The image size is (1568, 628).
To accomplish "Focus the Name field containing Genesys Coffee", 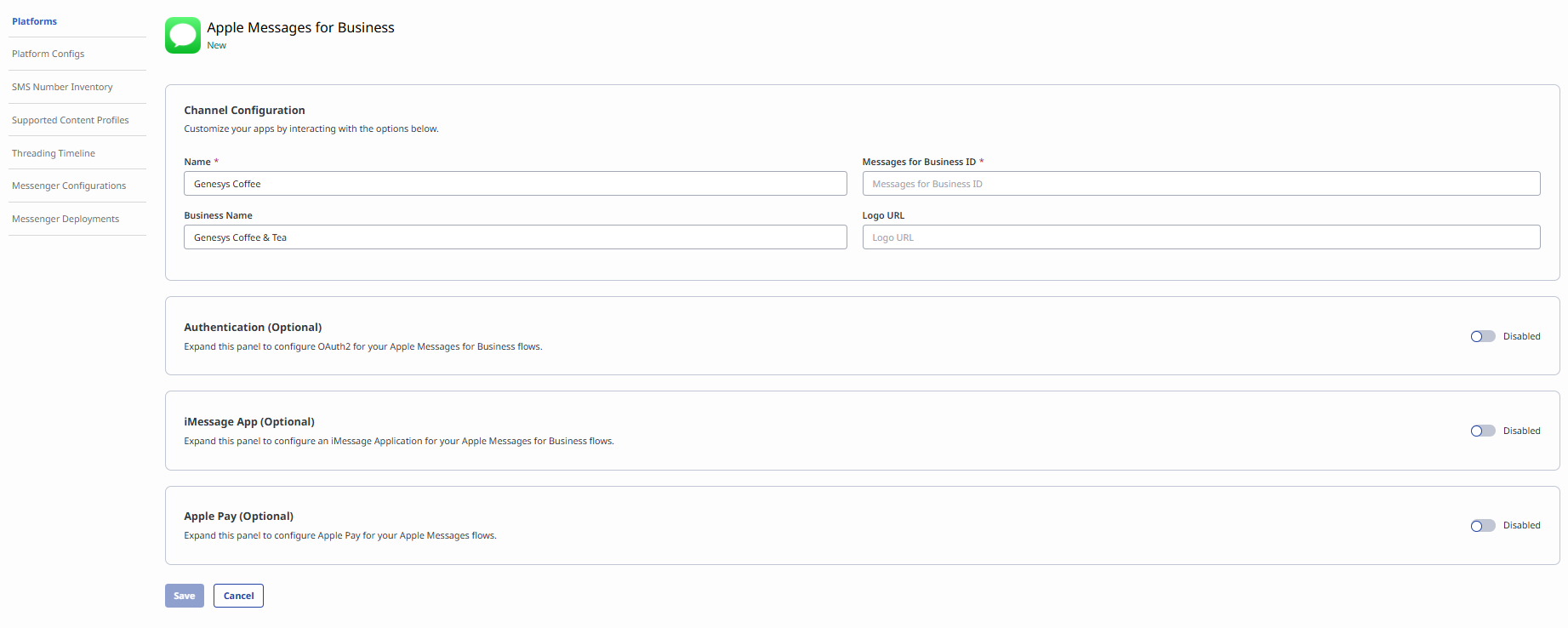I will coord(515,184).
